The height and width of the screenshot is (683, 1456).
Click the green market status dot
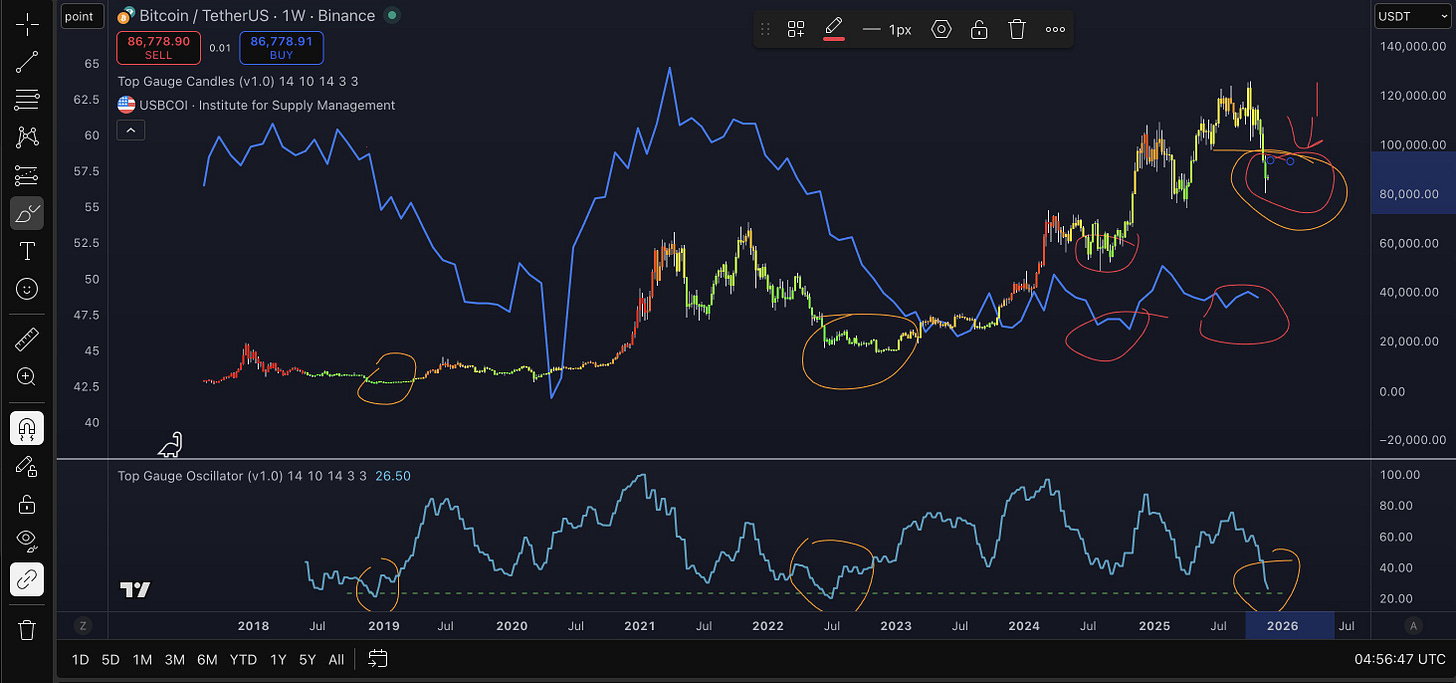pos(392,16)
